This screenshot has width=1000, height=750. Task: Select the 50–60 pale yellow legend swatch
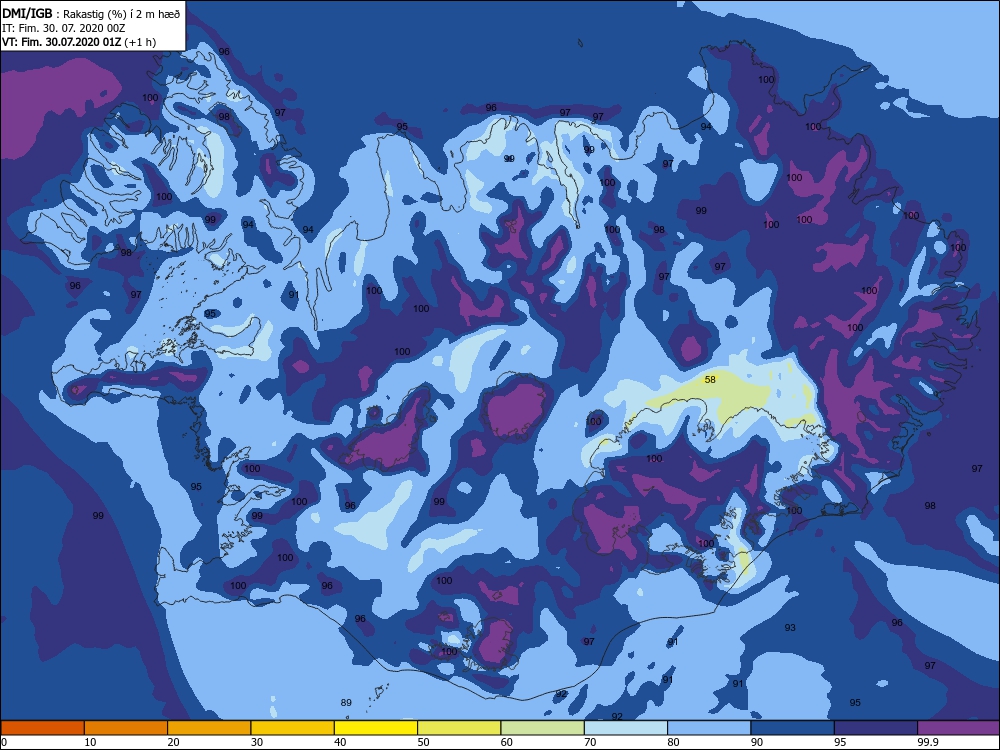pyautogui.click(x=459, y=728)
